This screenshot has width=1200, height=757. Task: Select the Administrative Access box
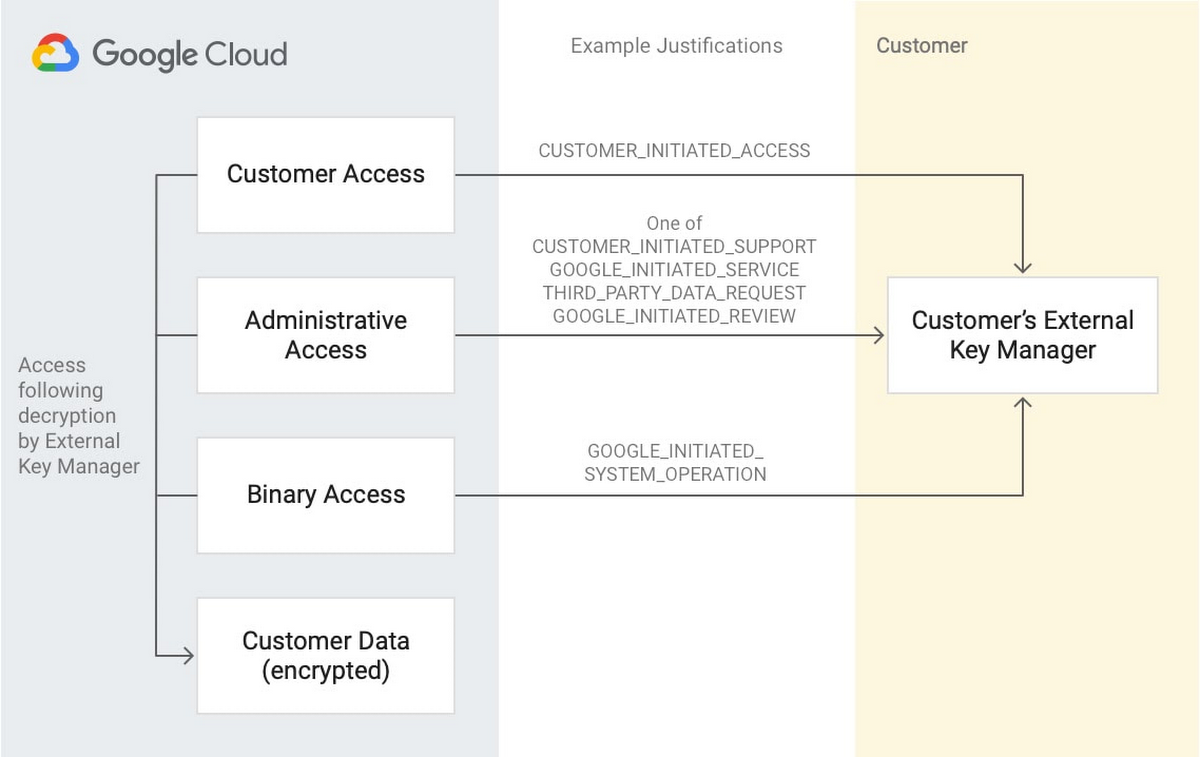(326, 335)
